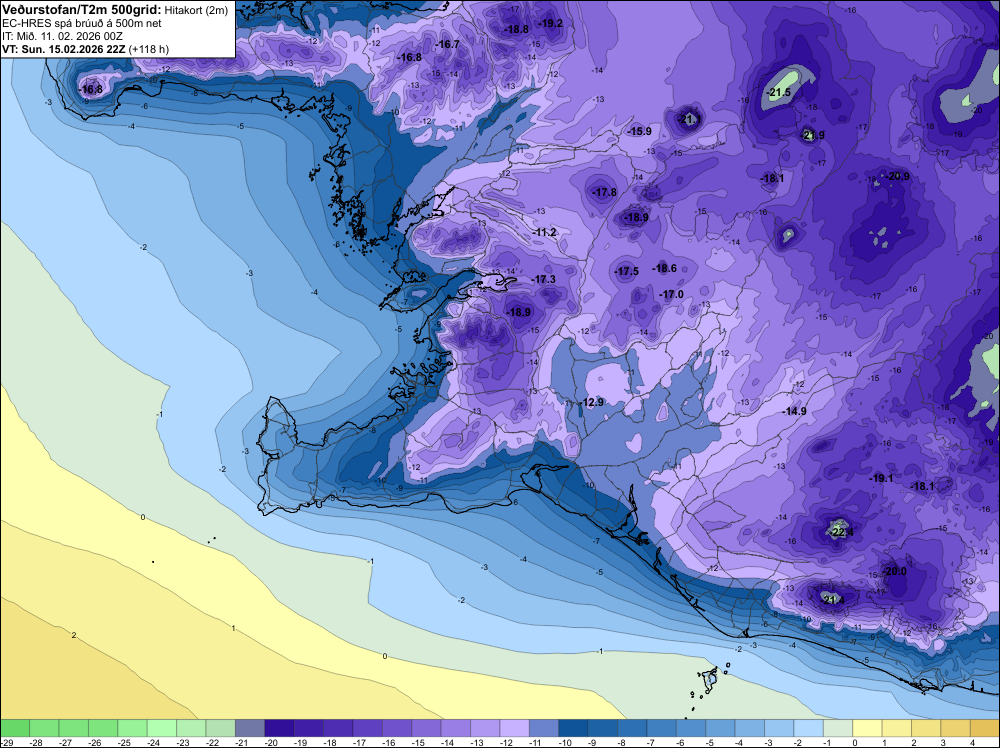Image resolution: width=1000 pixels, height=748 pixels.
Task: Select the -19.1 temperature reading
Action: [x=881, y=478]
